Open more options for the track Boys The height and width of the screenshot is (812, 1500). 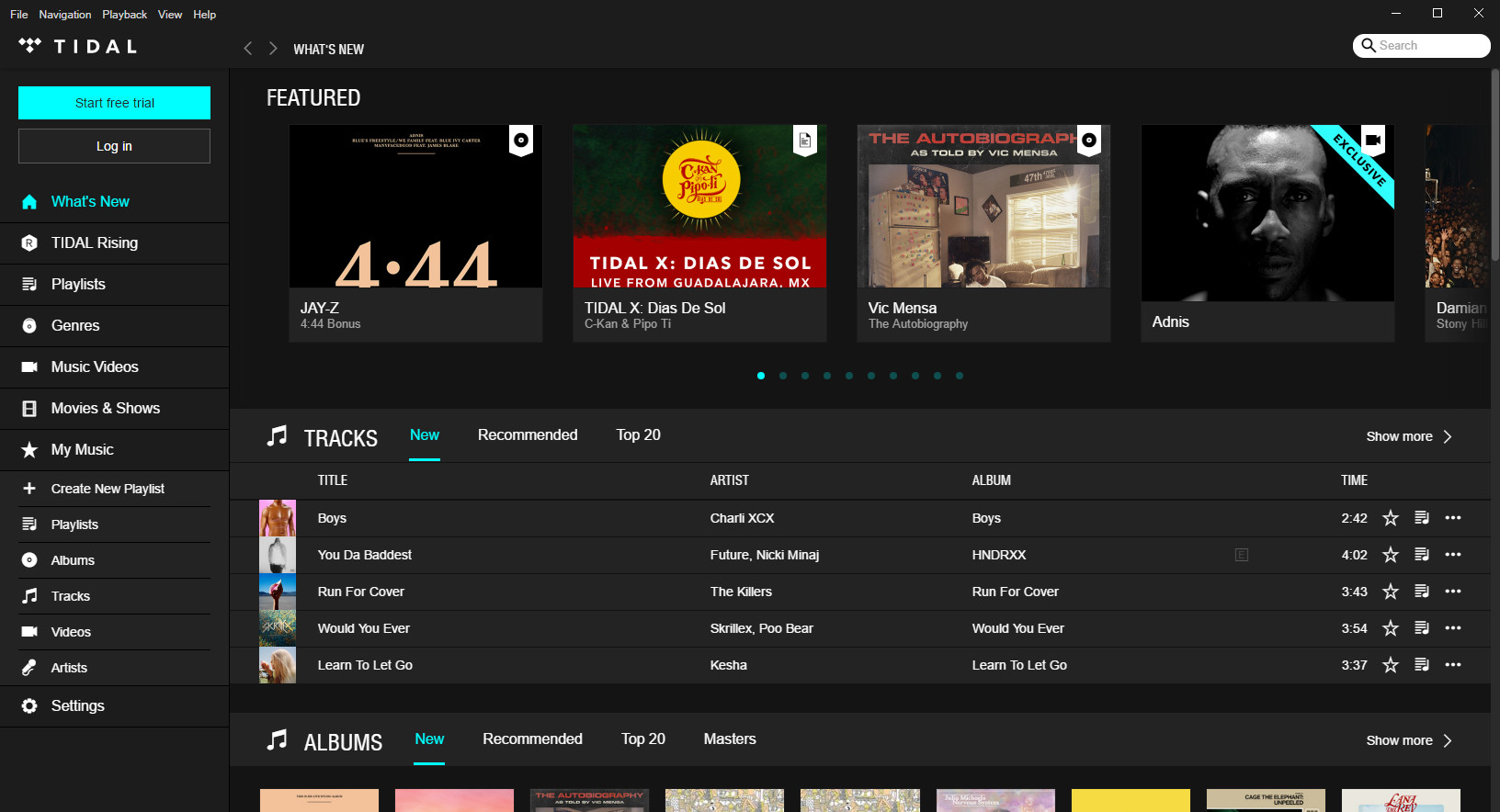pyautogui.click(x=1453, y=518)
